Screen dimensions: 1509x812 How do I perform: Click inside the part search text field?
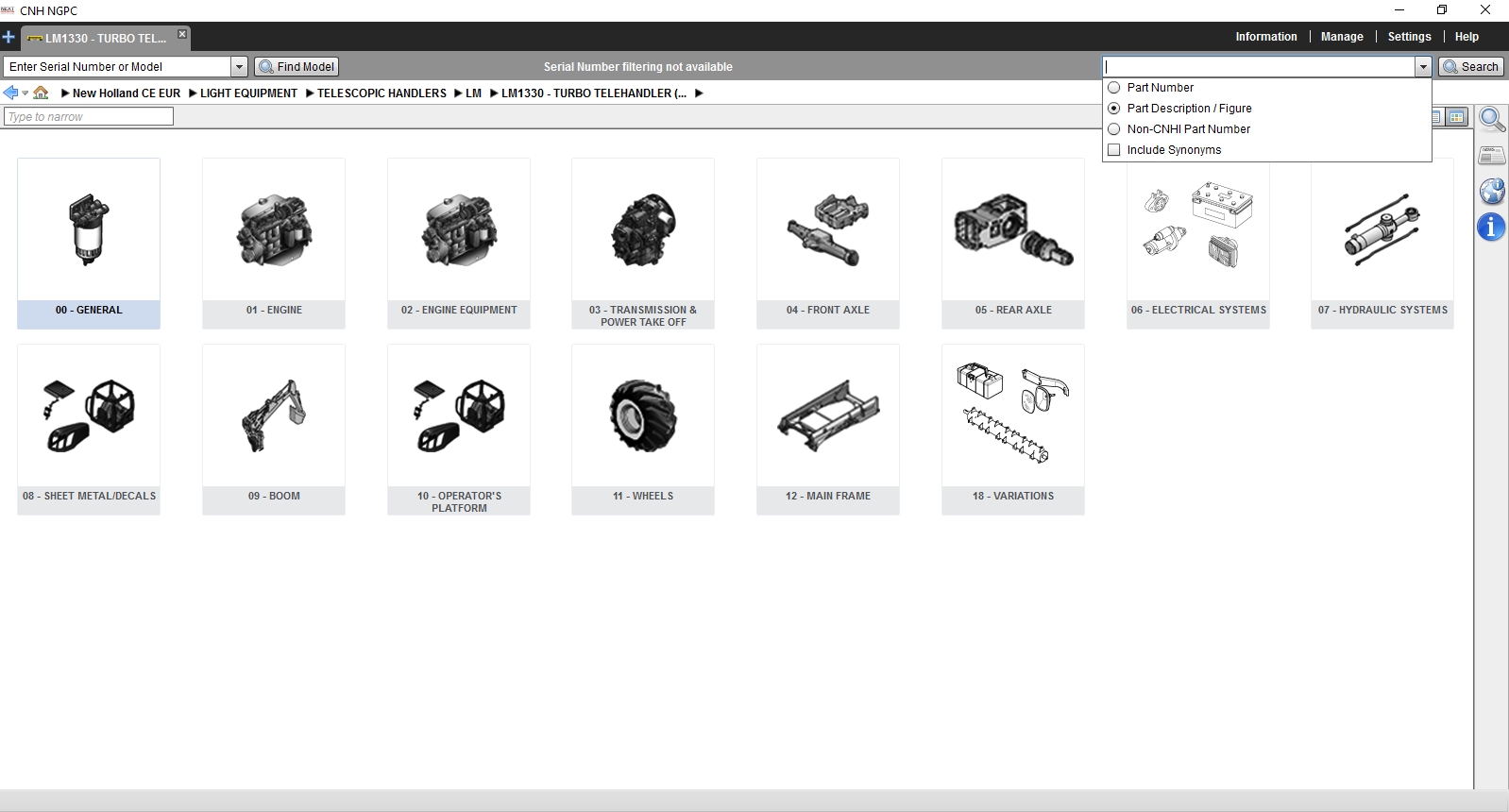1258,67
